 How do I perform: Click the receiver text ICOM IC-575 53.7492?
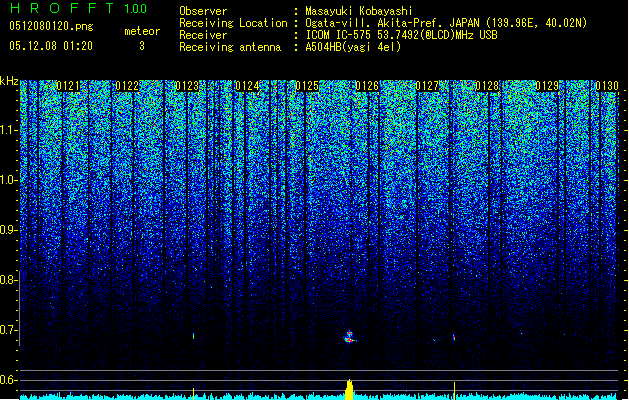[401, 35]
